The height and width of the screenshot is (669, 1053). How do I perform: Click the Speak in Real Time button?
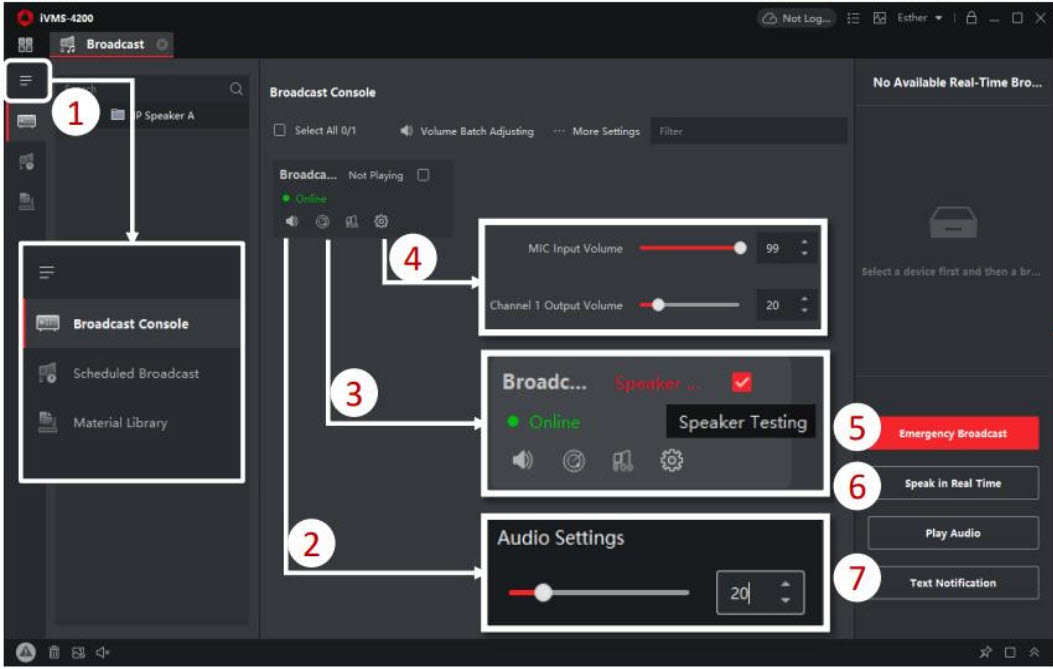pos(952,483)
